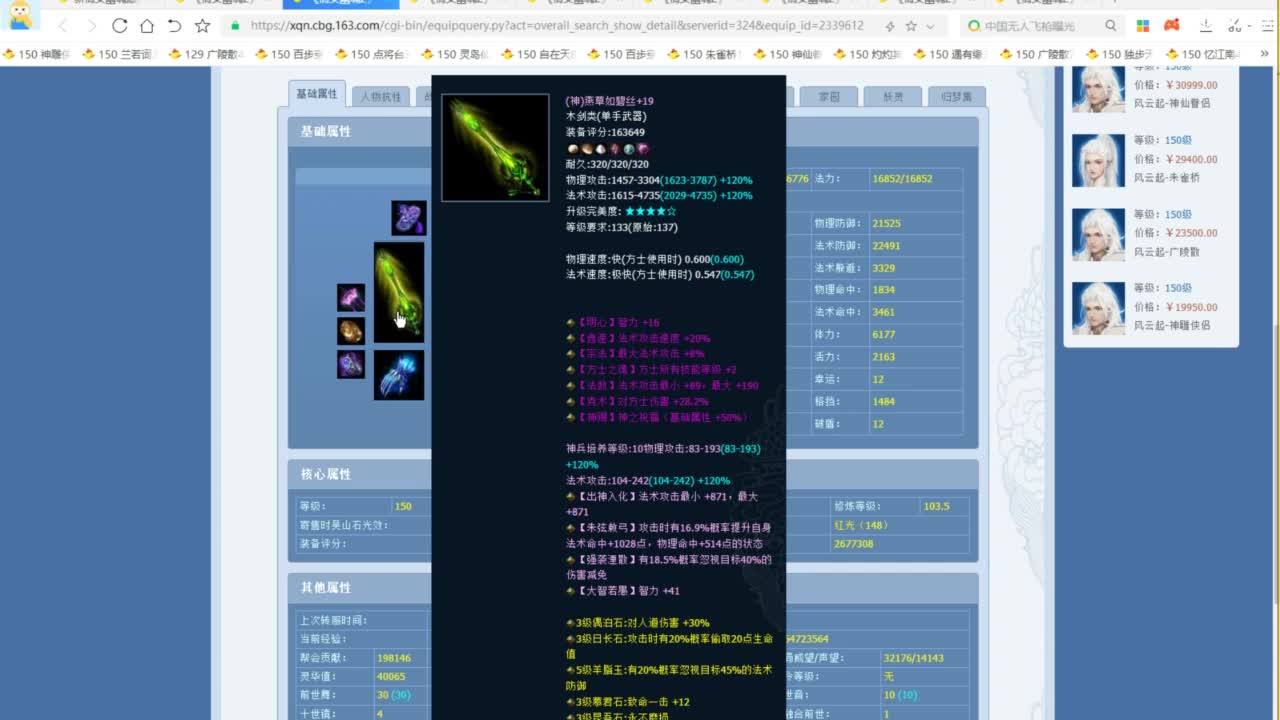Click the listing name 风云起-广陵散
This screenshot has width=1280, height=720.
click(x=1166, y=252)
